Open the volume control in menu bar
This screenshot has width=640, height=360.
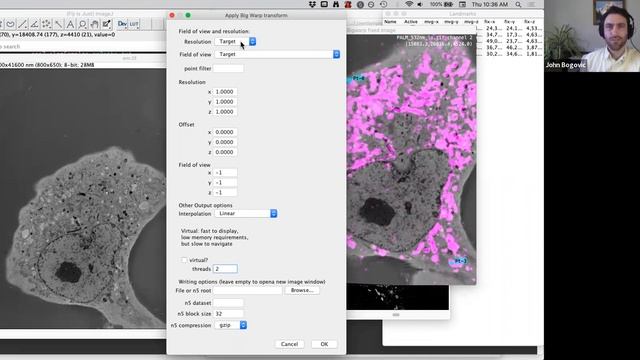tap(420, 4)
